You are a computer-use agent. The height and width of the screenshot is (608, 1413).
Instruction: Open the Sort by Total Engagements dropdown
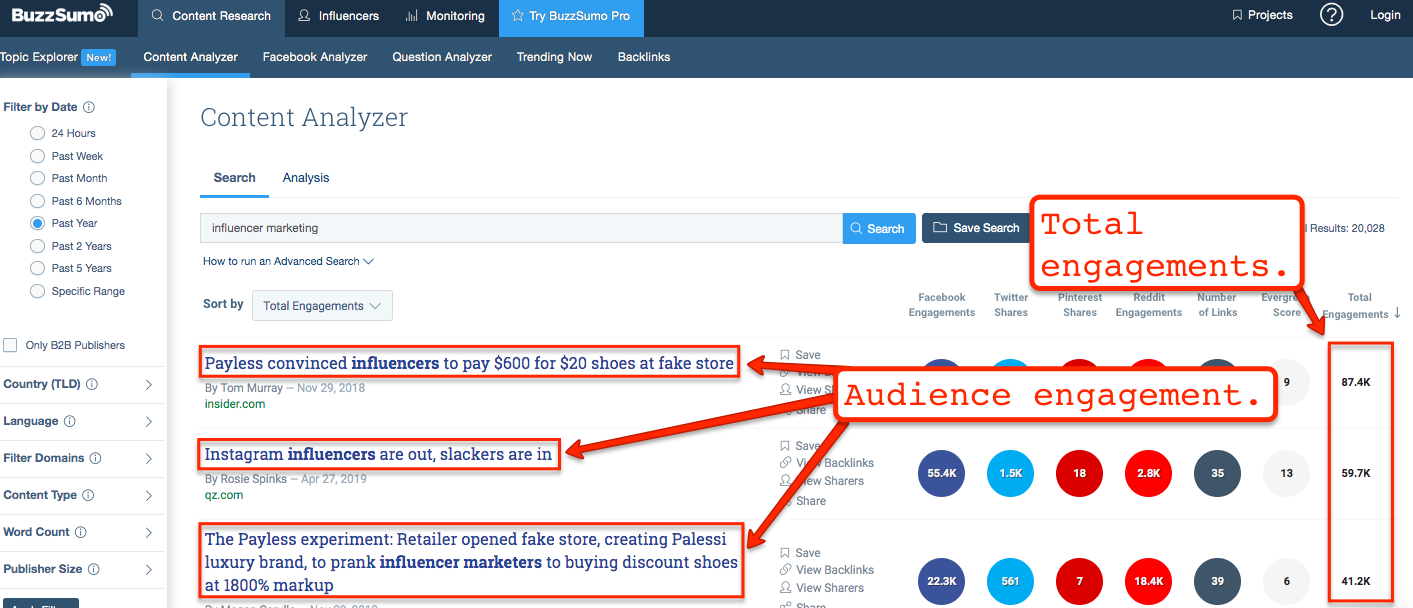pos(322,306)
